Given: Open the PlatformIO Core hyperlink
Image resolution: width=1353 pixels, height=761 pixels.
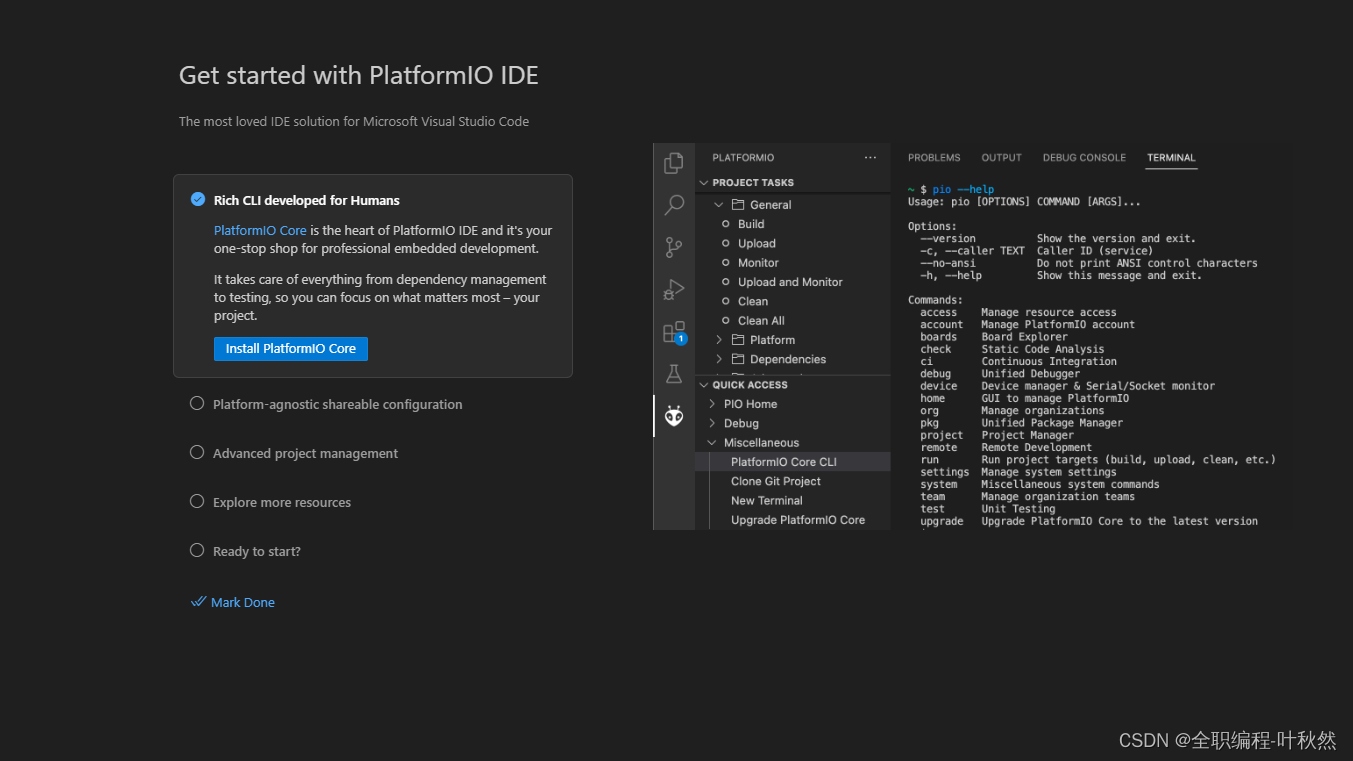Looking at the screenshot, I should (259, 230).
